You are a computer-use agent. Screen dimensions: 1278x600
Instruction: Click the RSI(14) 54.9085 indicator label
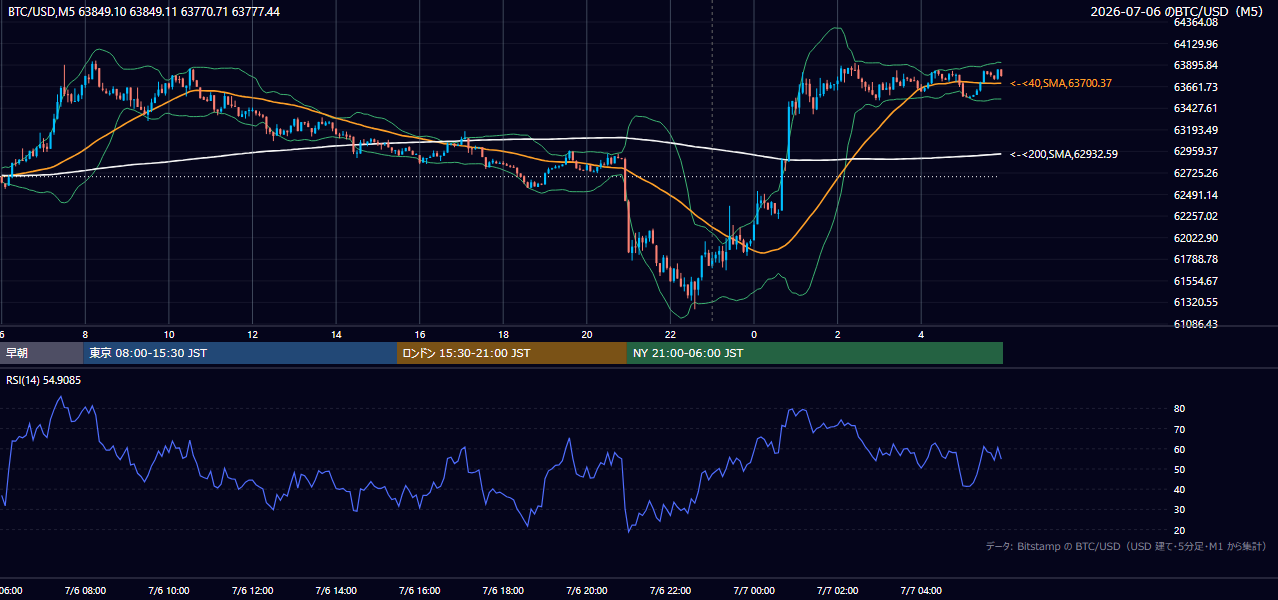(x=42, y=381)
